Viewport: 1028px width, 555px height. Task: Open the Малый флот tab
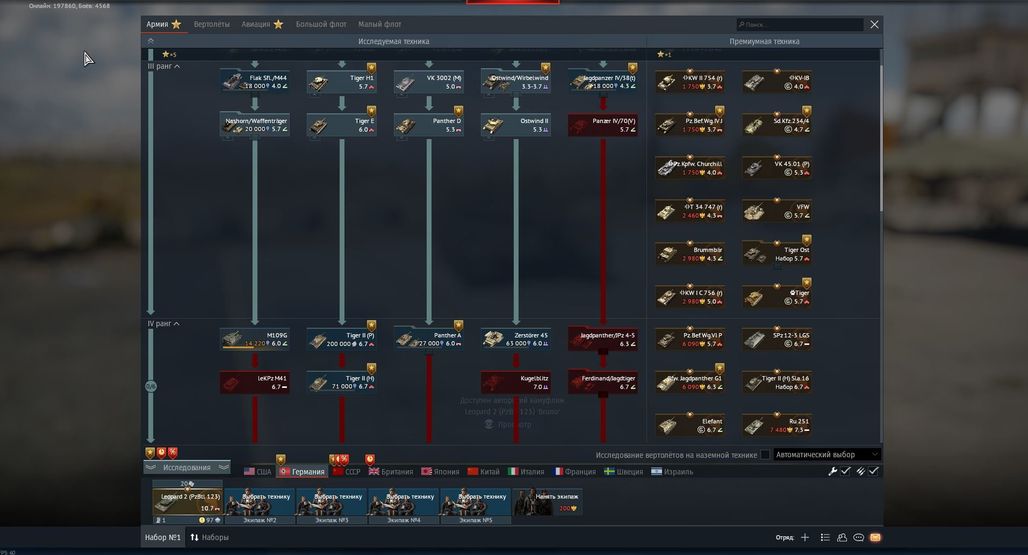point(380,24)
